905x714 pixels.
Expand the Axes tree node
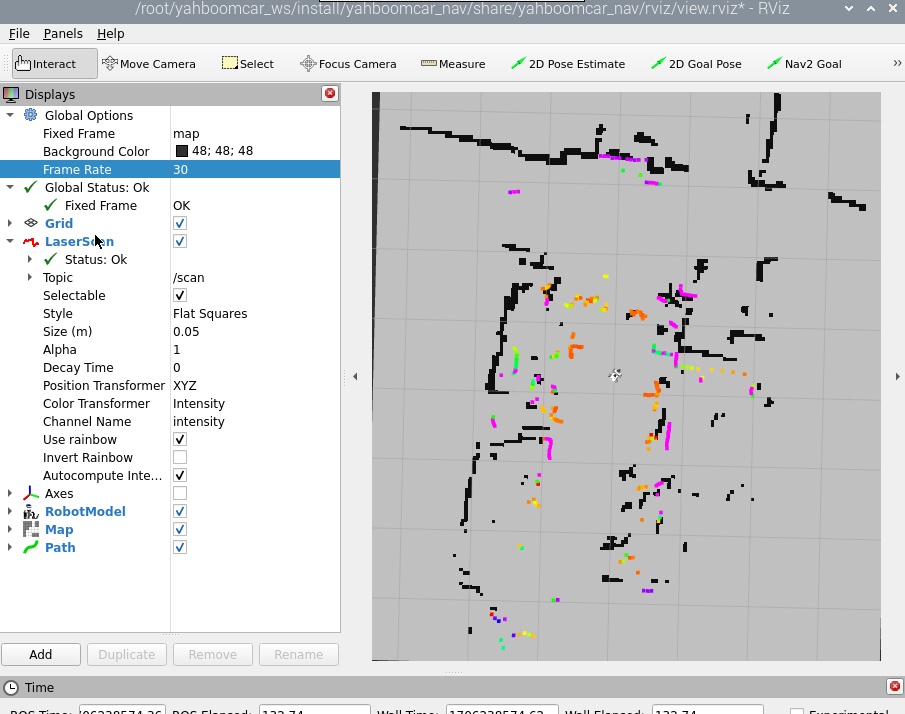(10, 494)
